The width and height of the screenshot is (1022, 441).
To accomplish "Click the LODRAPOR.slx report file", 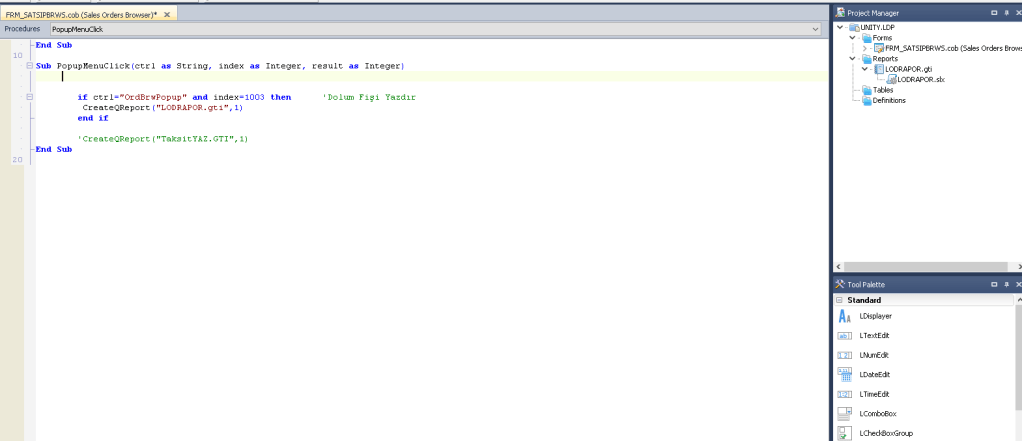I will click(x=921, y=79).
